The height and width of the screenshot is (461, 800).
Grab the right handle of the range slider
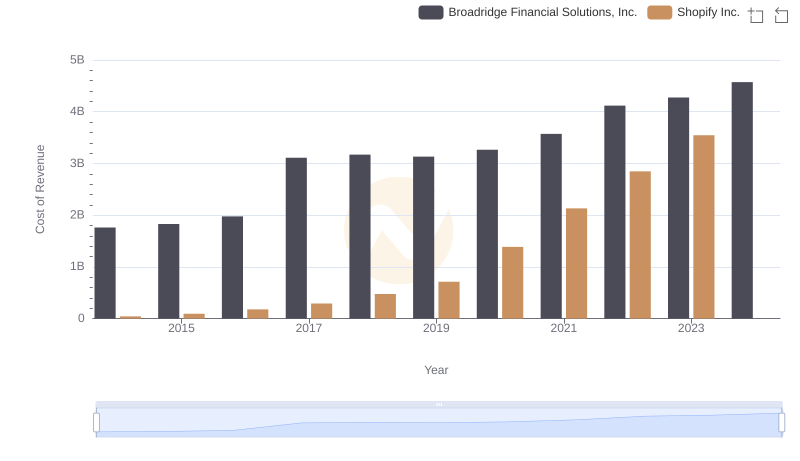point(781,423)
